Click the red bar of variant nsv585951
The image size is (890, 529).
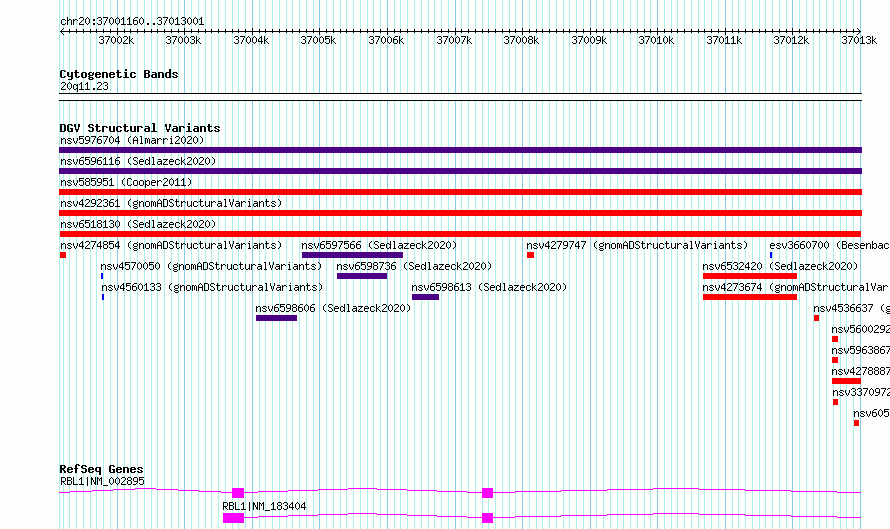pos(460,192)
